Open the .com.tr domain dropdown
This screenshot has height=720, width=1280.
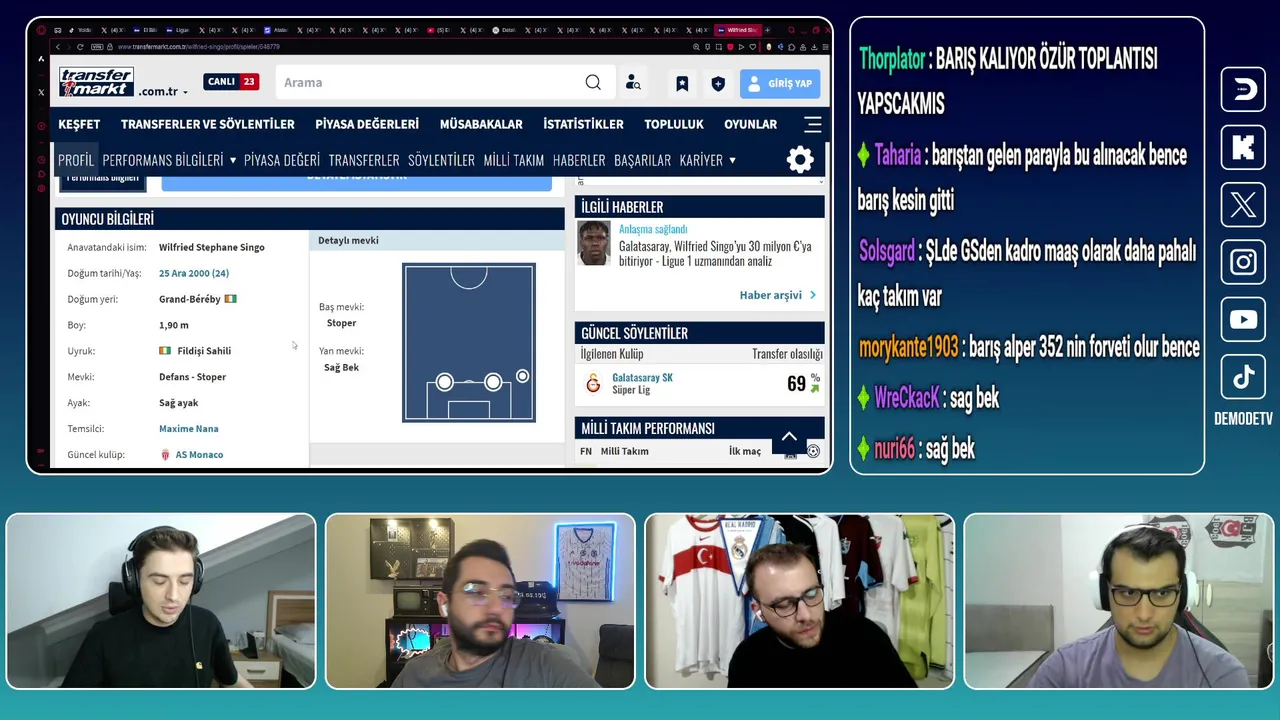click(x=163, y=91)
